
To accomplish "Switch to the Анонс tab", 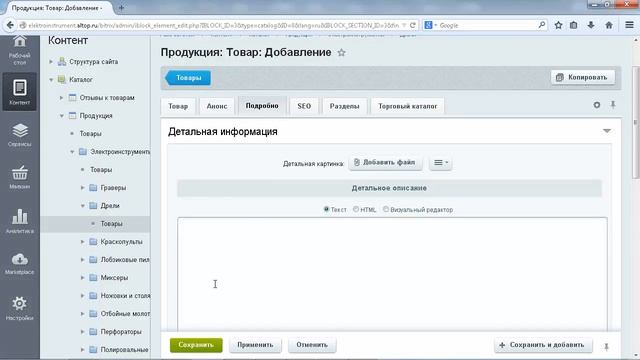I will (217, 106).
